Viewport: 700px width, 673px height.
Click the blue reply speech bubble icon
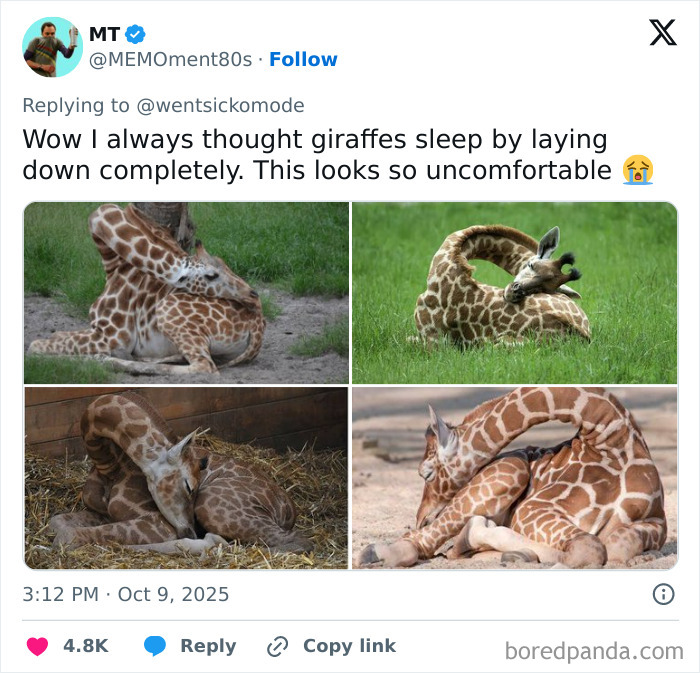coord(154,646)
